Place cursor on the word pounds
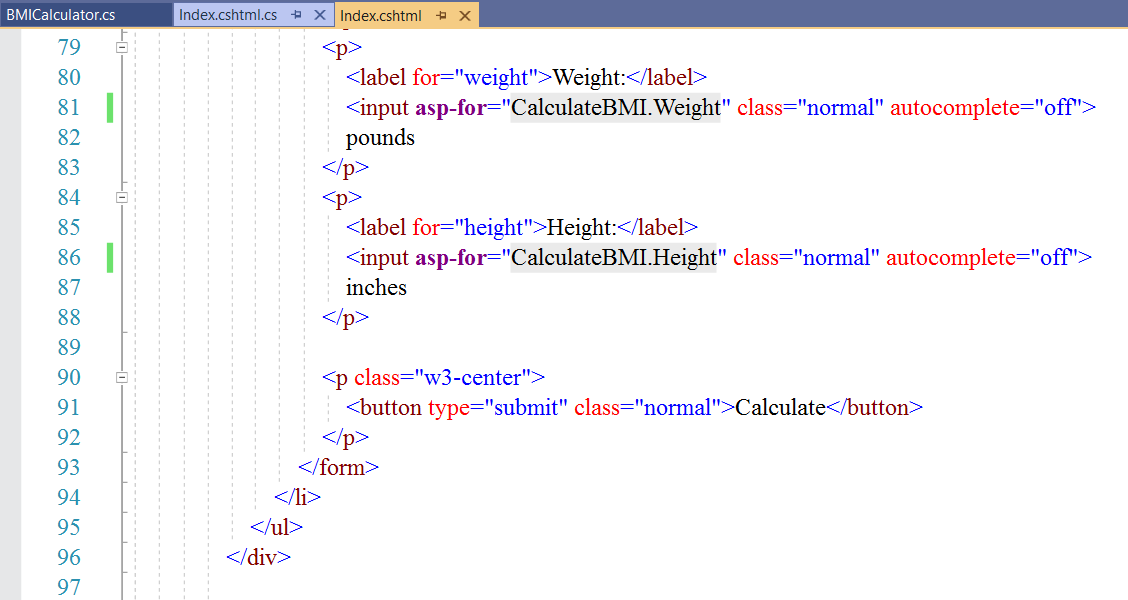The width and height of the screenshot is (1128, 600). [x=381, y=138]
